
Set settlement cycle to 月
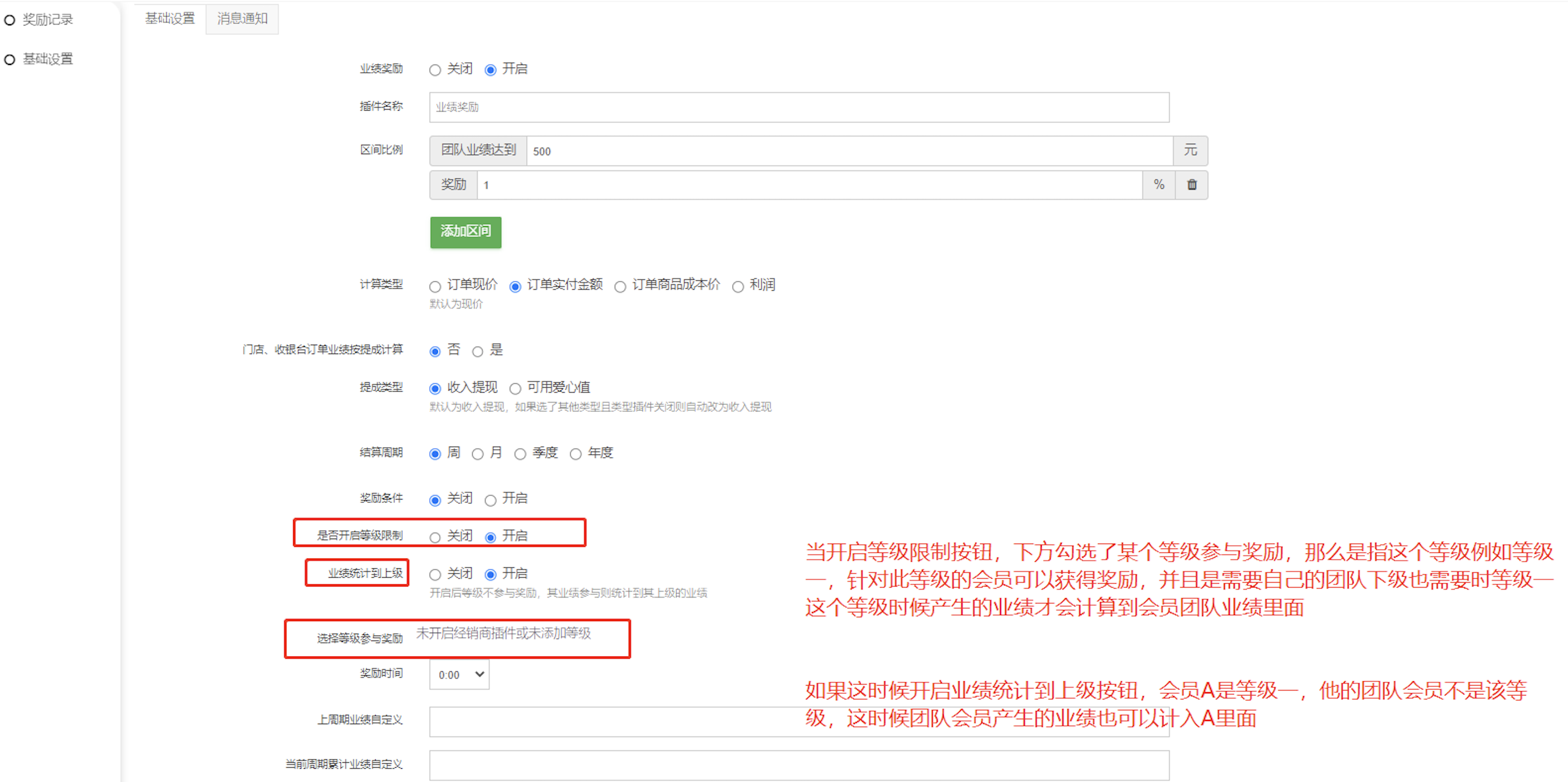[478, 454]
